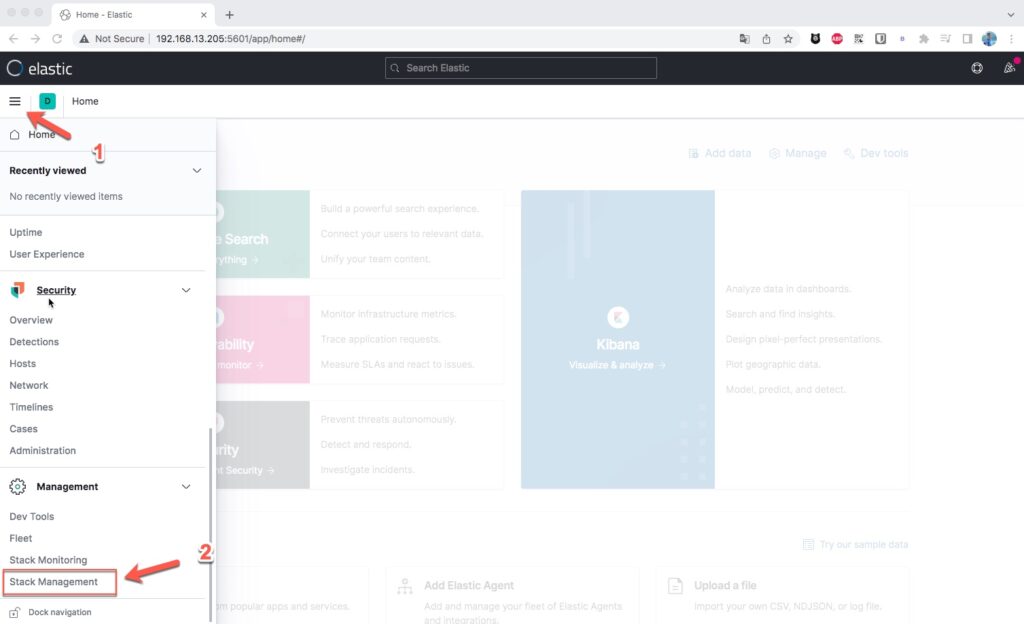Open Timelines in Security section

point(31,407)
